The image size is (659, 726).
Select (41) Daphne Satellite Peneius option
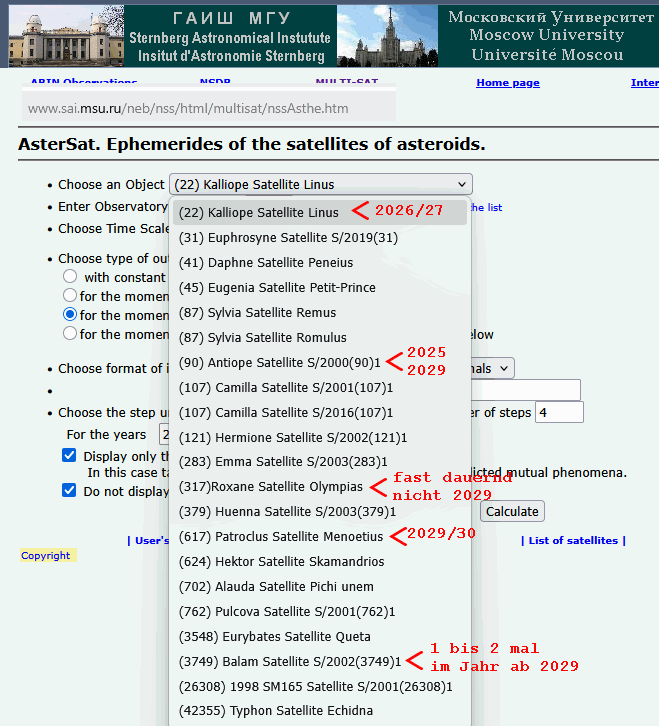pyautogui.click(x=265, y=263)
